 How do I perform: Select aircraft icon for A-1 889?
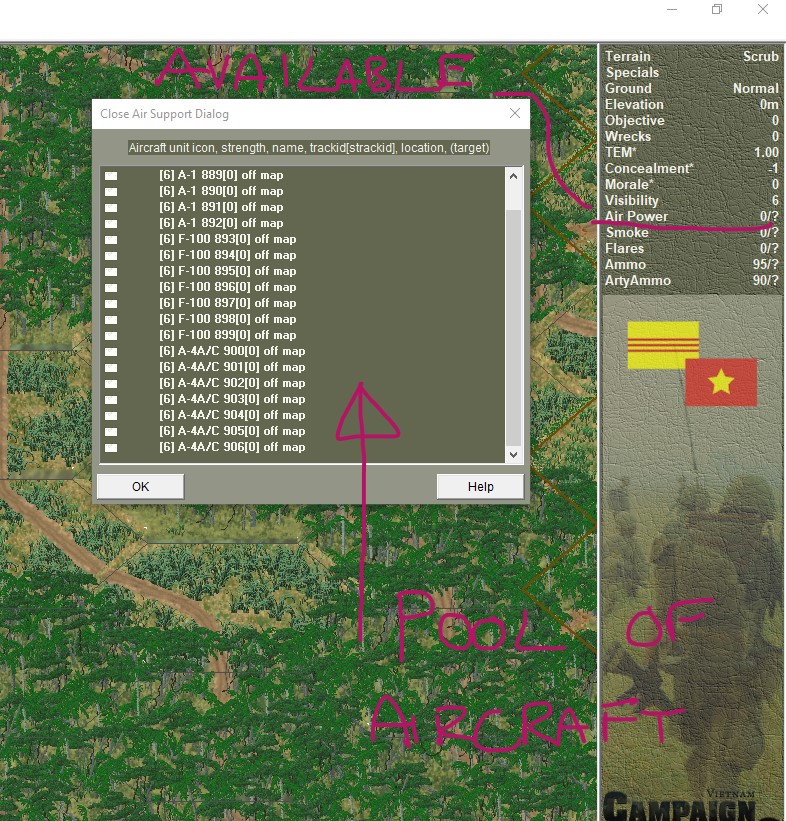111,175
